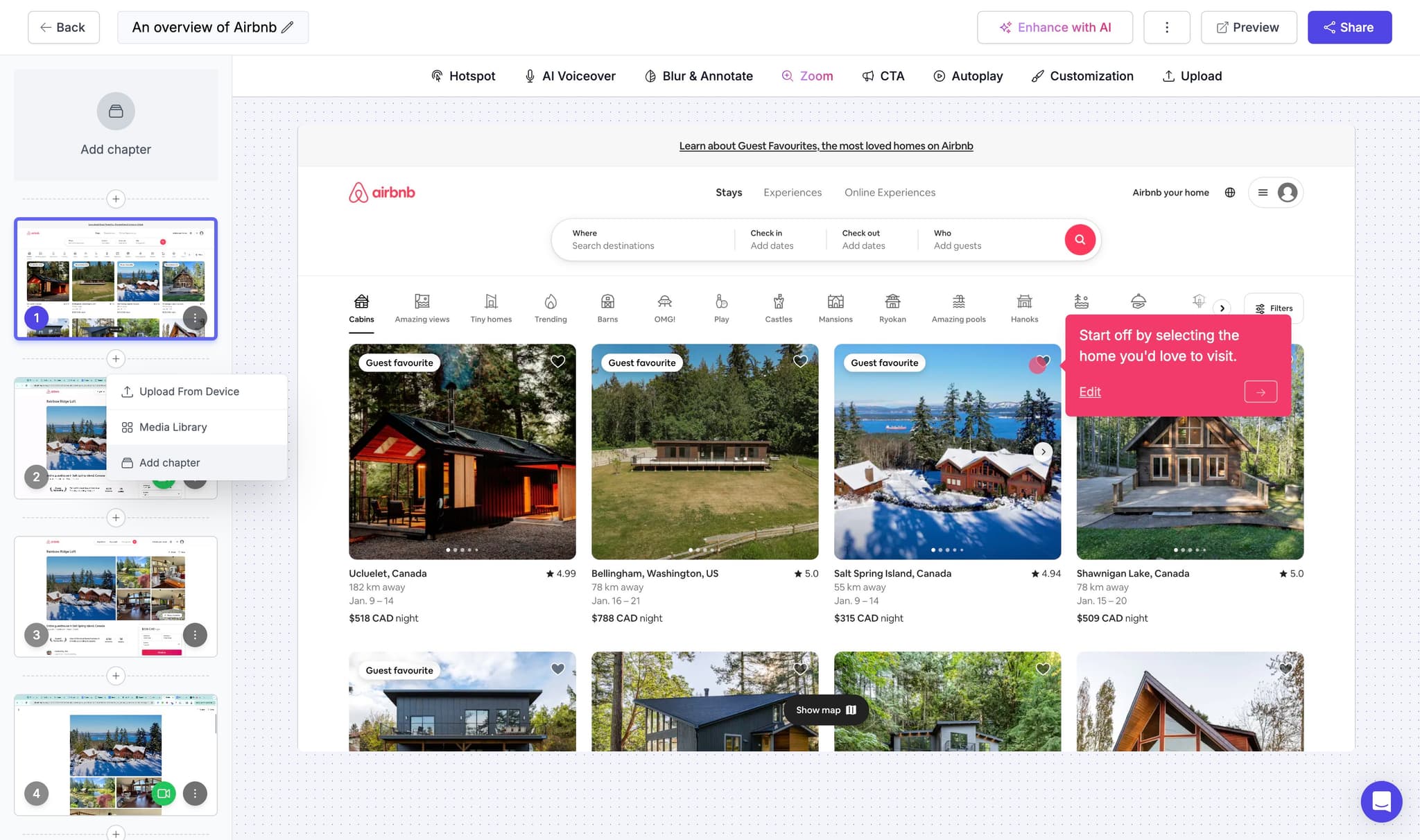Open the top bar three-dot menu
Screen dimensions: 1420x840
click(1166, 28)
